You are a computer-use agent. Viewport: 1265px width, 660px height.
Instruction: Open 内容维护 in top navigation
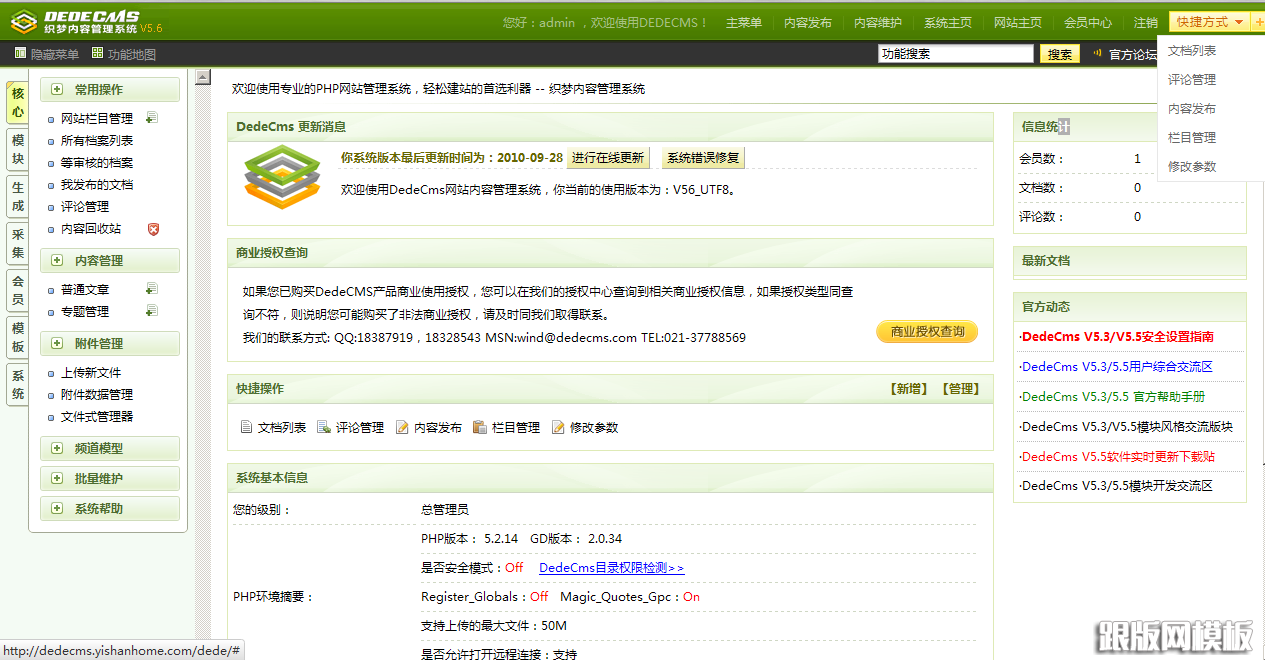878,23
